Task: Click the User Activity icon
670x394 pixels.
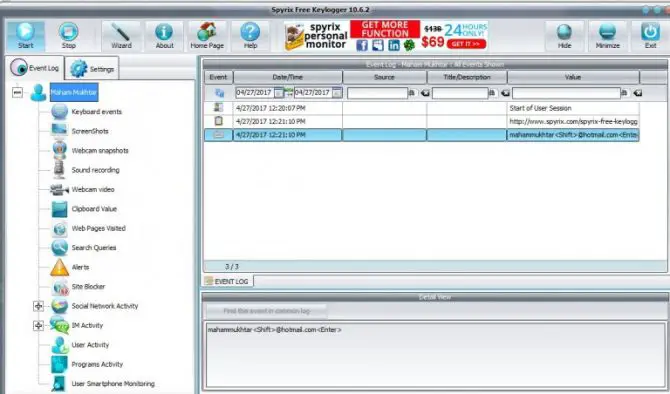Action: coord(59,345)
